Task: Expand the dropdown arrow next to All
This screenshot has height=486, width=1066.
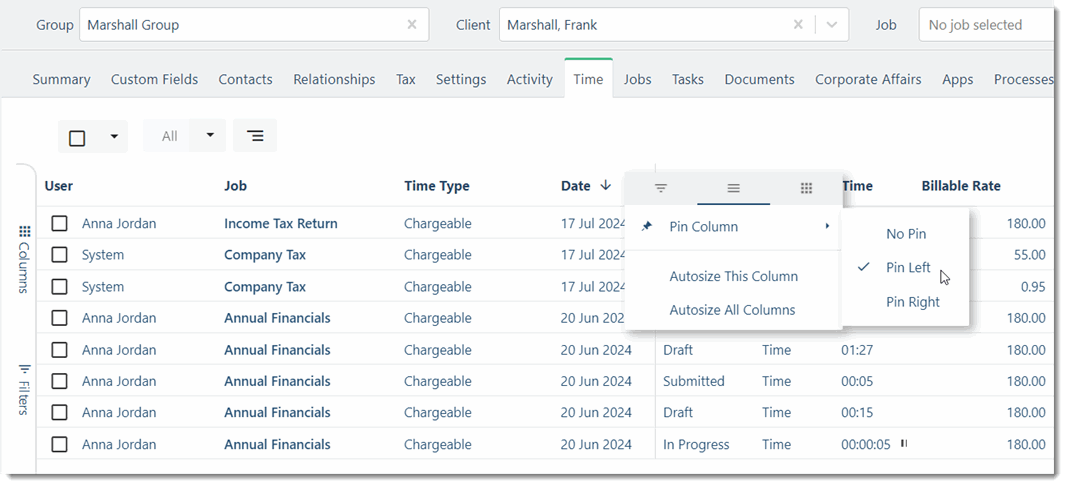Action: [x=210, y=135]
